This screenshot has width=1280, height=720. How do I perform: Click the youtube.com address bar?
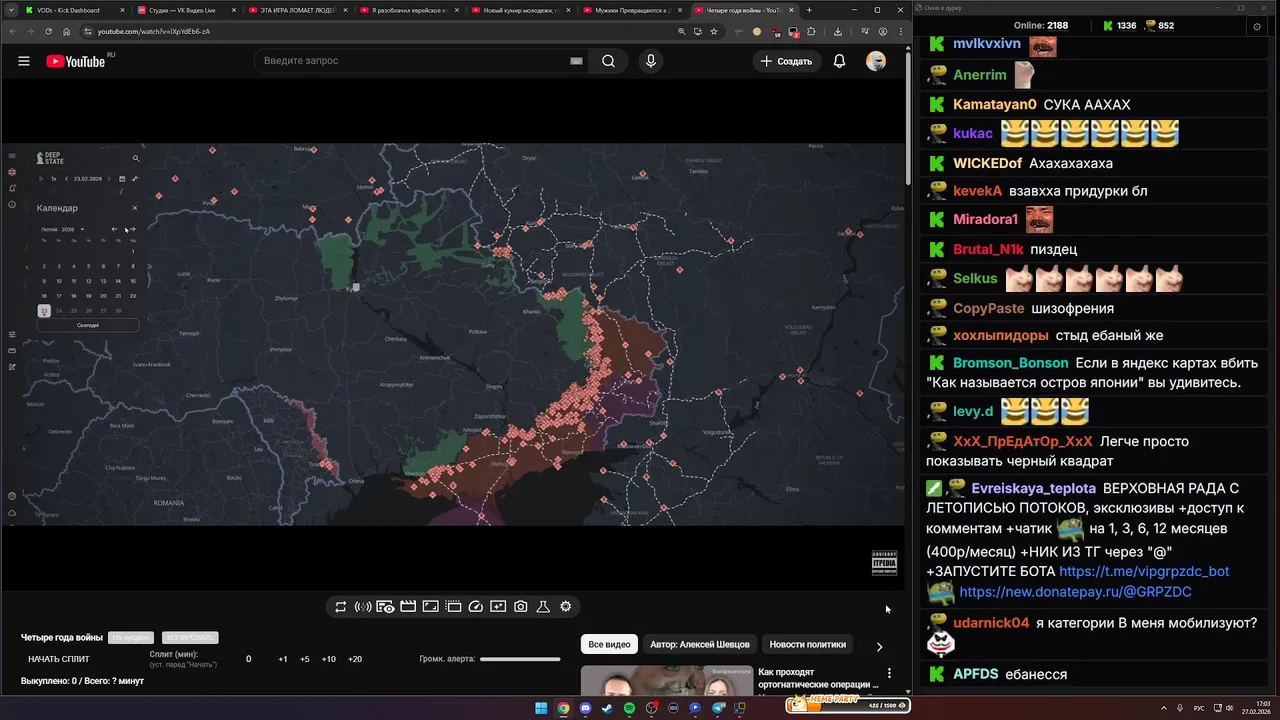pyautogui.click(x=380, y=31)
